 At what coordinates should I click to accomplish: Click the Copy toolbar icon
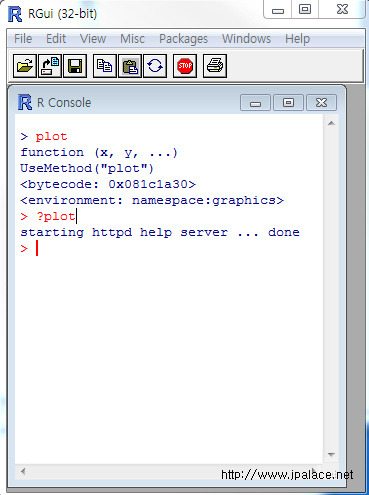coord(105,66)
